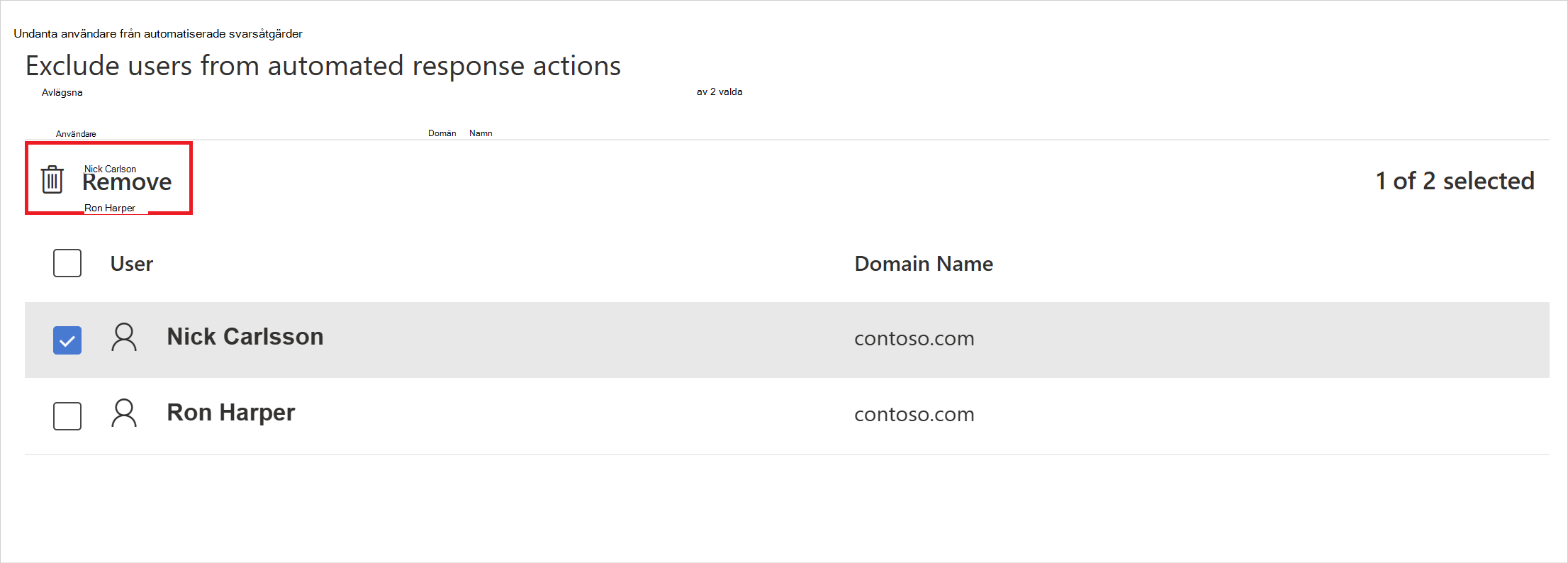This screenshot has width=1568, height=563.
Task: Click the small "Användare" label
Action: pos(76,134)
